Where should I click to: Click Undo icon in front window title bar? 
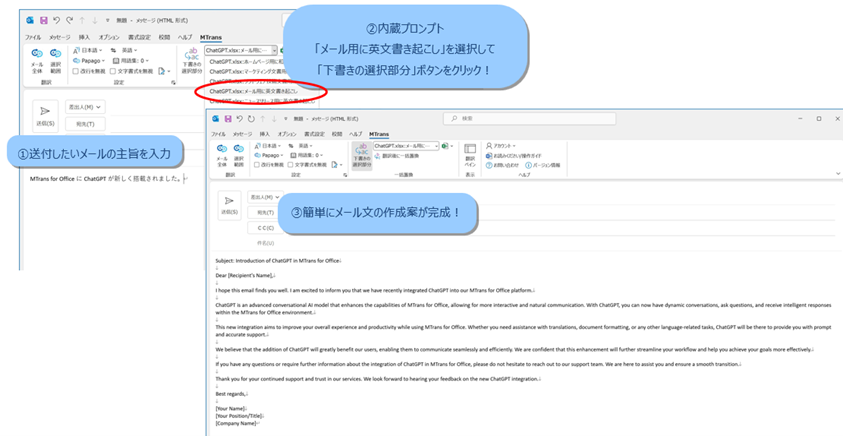pos(240,119)
